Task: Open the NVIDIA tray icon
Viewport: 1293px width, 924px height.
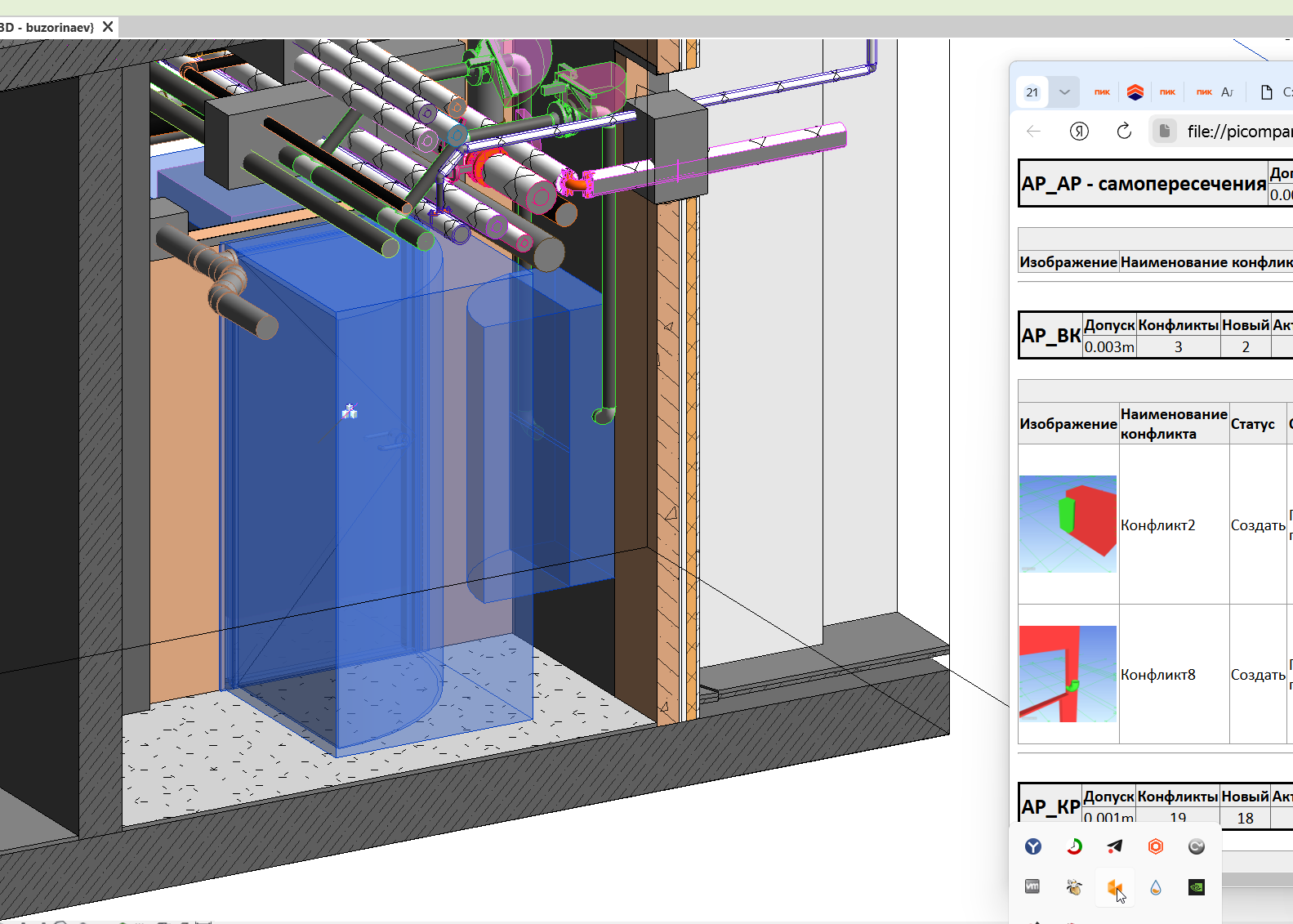Action: tap(1197, 887)
